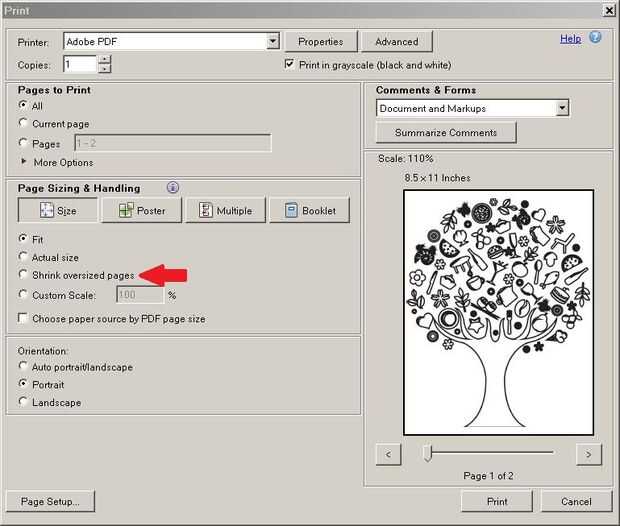Click the Custom Scale percent field

140,295
